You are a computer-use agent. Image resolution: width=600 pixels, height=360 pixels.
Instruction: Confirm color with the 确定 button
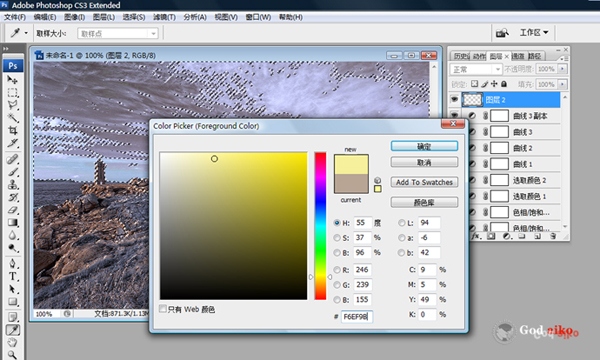coord(424,146)
